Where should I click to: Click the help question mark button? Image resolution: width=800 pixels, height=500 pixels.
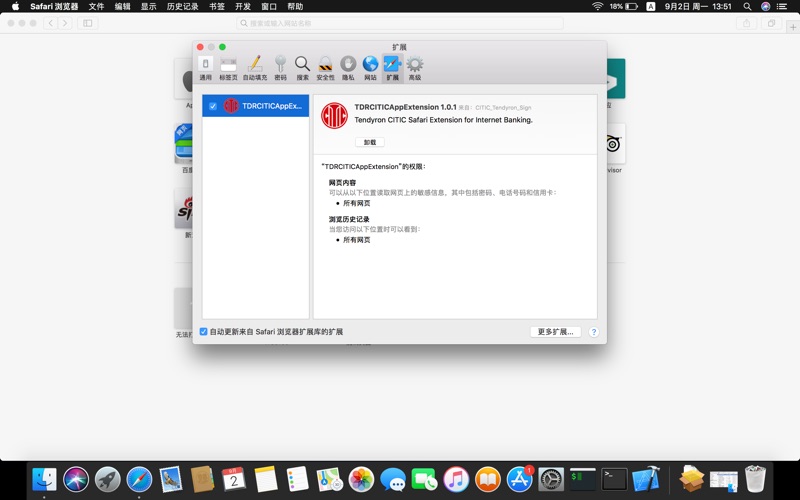click(x=593, y=331)
